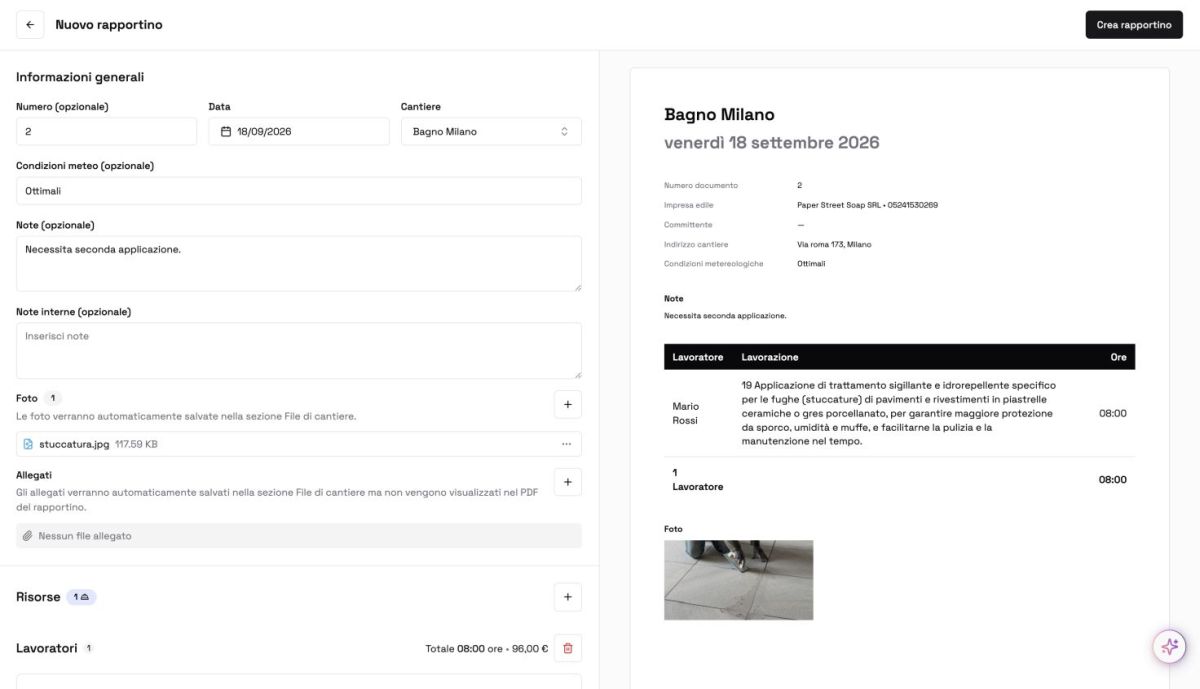Click the Crea rapportino button
Screen dimensions: 1200x689
(1134, 25)
